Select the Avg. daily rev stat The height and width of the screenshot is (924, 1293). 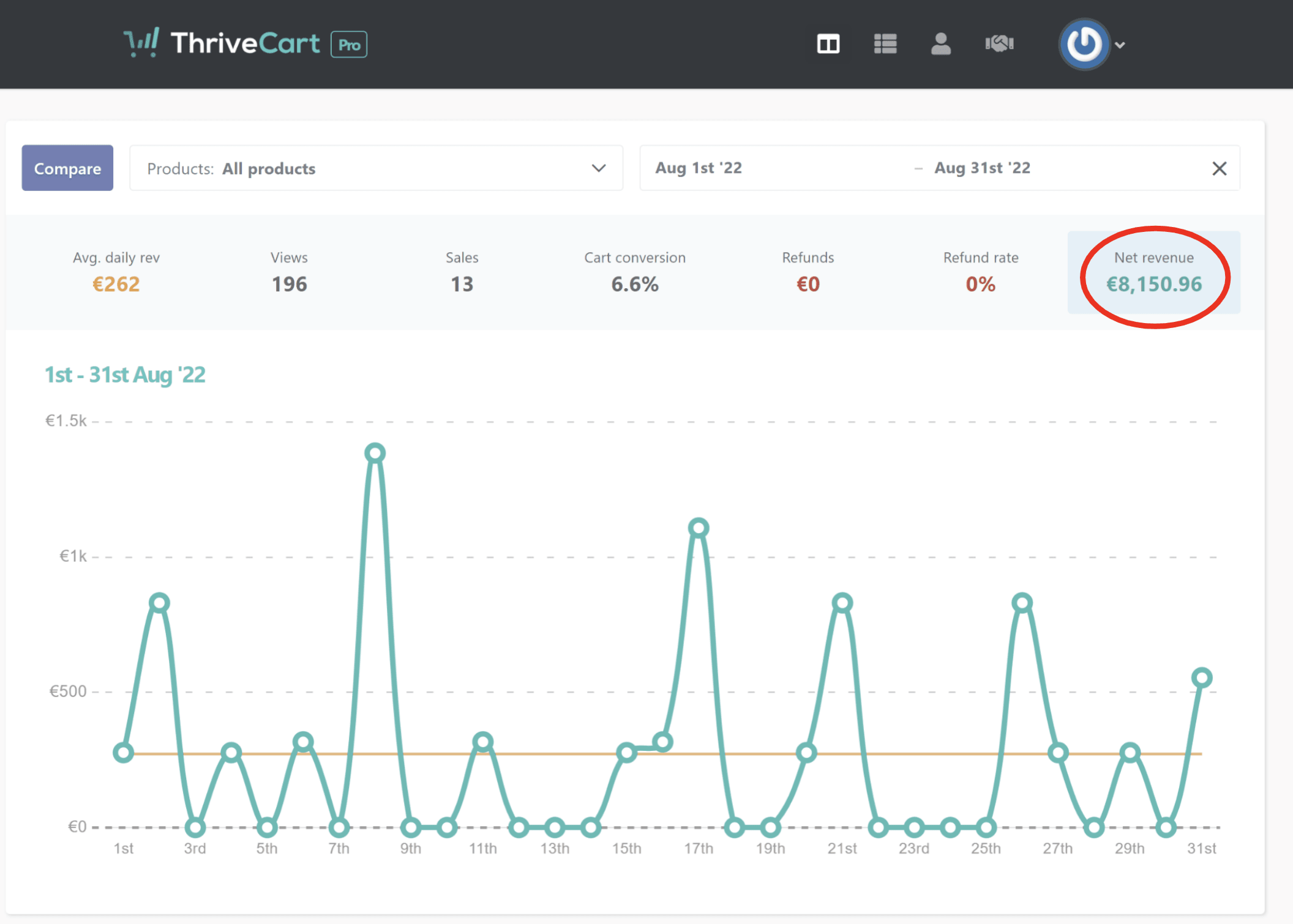pos(116,272)
